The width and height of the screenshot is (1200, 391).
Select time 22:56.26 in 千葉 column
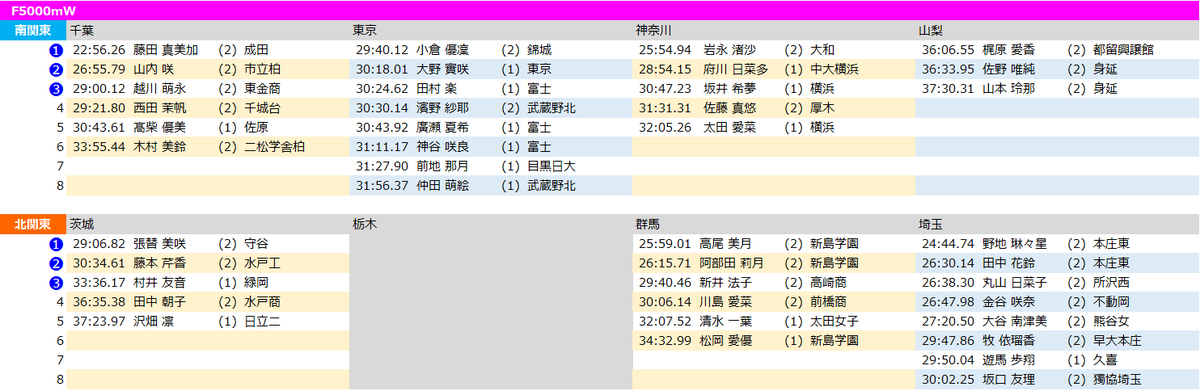(99, 49)
